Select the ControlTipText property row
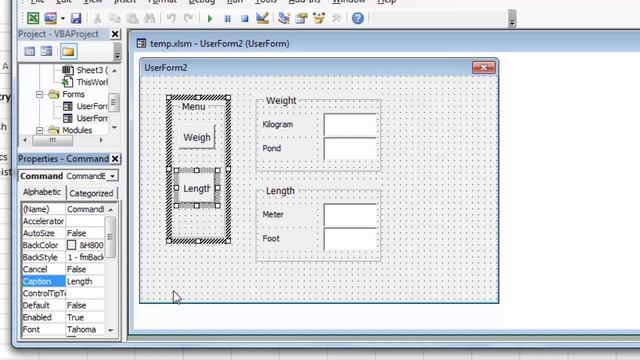The image size is (640, 360). click(63, 293)
